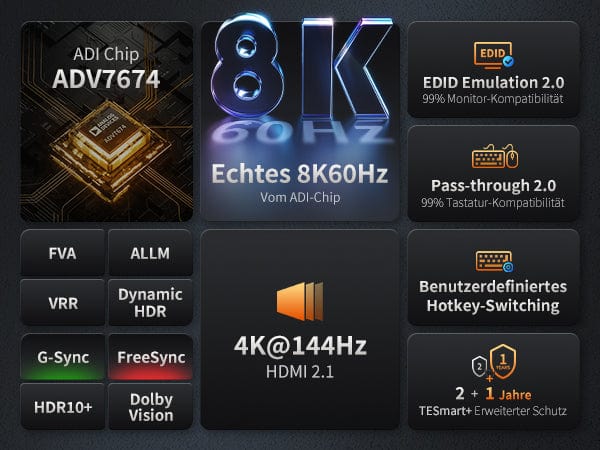Click the green G-Sync tile
The height and width of the screenshot is (450, 600).
click(62, 357)
